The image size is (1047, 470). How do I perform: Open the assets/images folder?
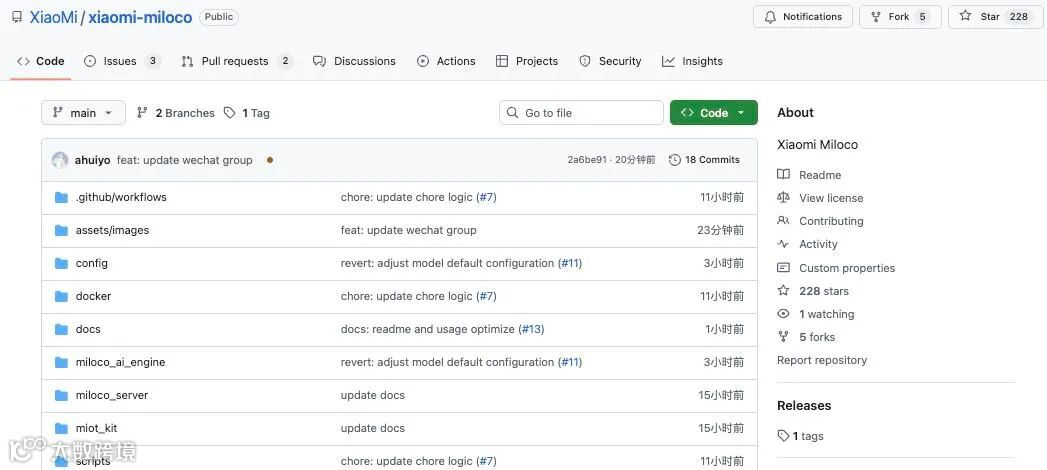tap(112, 230)
